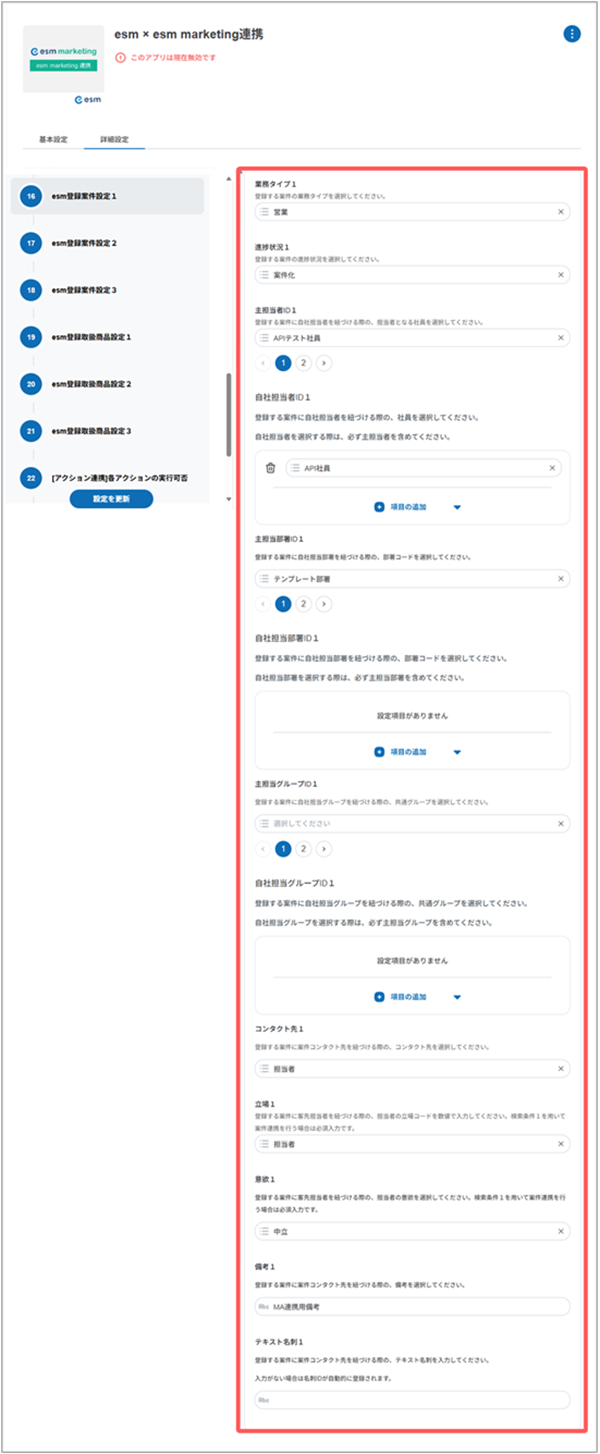
Task: Click the テキスト名刺1 input field
Action: (412, 1401)
